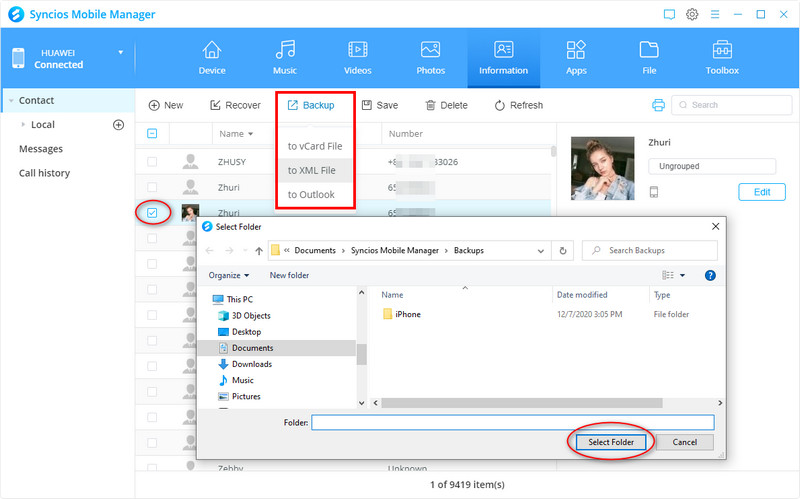Click the Select Folder button
Viewport: 800px width, 499px height.
[611, 442]
